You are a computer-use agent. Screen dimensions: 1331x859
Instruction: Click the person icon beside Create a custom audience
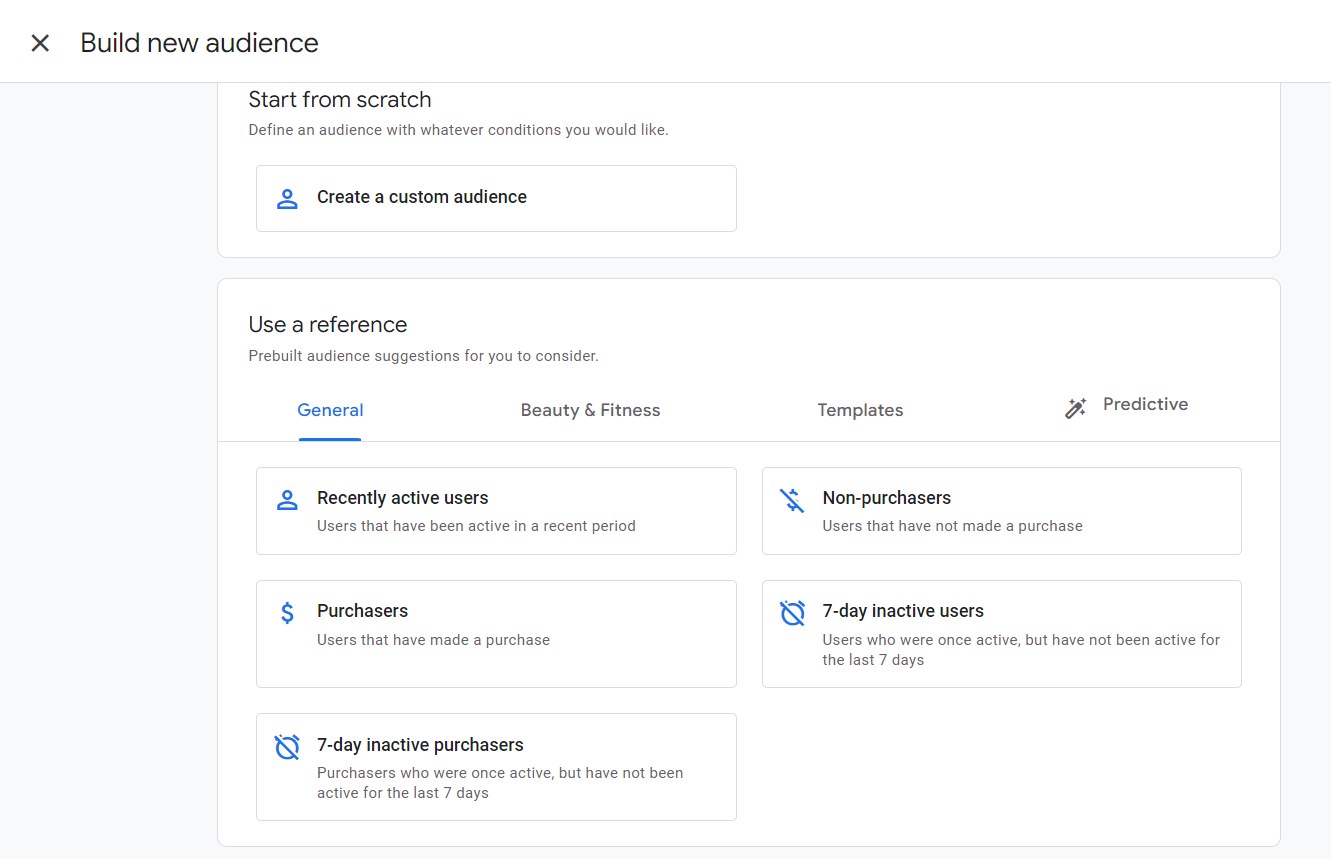click(x=287, y=198)
